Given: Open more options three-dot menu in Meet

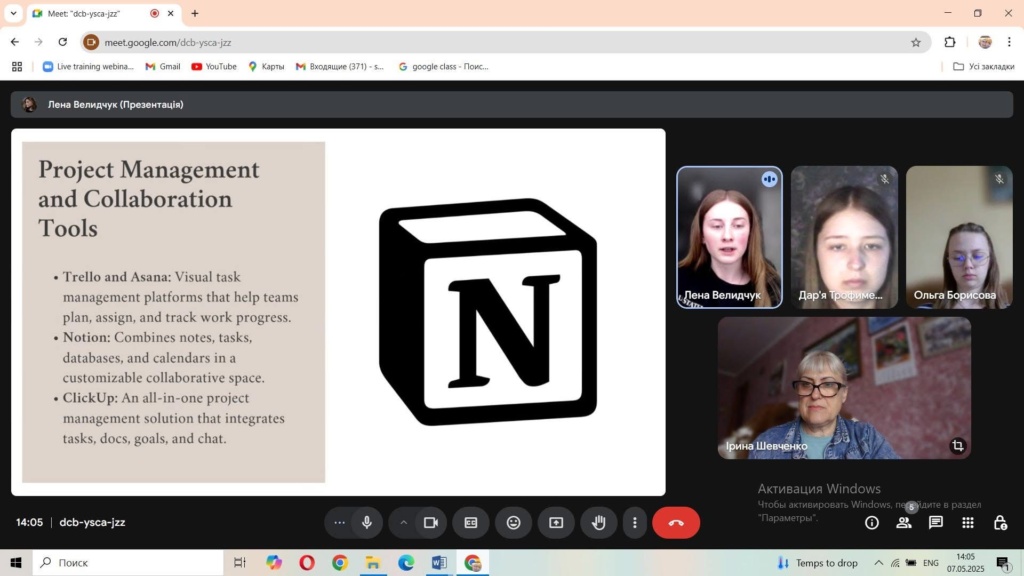Looking at the screenshot, I should click(x=635, y=522).
